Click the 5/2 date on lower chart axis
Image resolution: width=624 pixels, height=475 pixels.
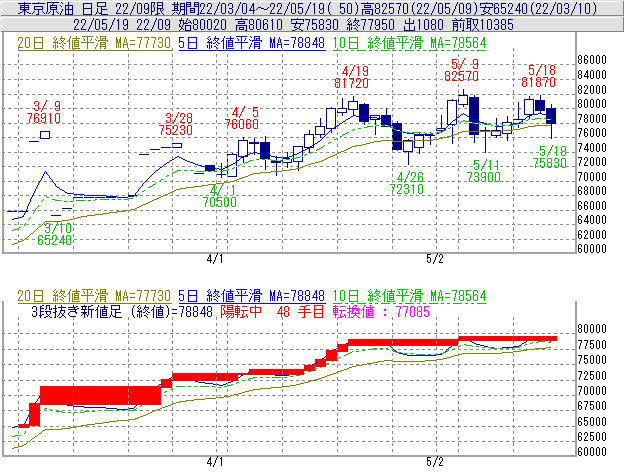point(435,462)
